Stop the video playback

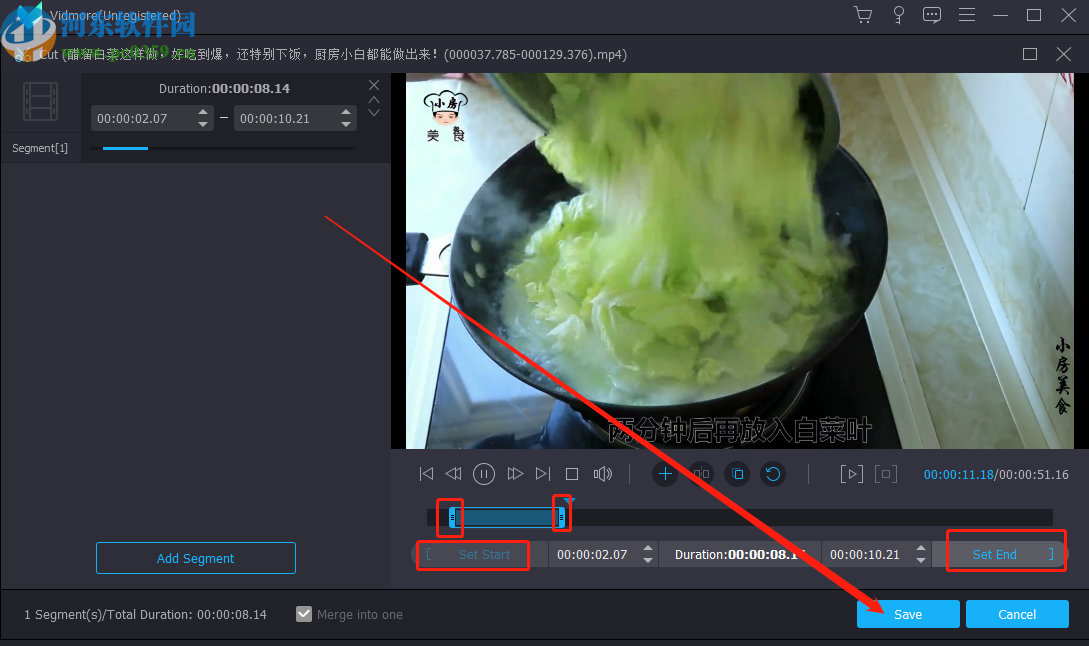pyautogui.click(x=572, y=474)
